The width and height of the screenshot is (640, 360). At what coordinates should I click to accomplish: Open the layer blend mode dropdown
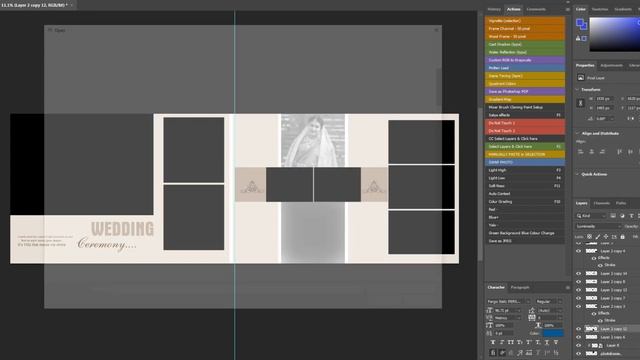pyautogui.click(x=598, y=226)
